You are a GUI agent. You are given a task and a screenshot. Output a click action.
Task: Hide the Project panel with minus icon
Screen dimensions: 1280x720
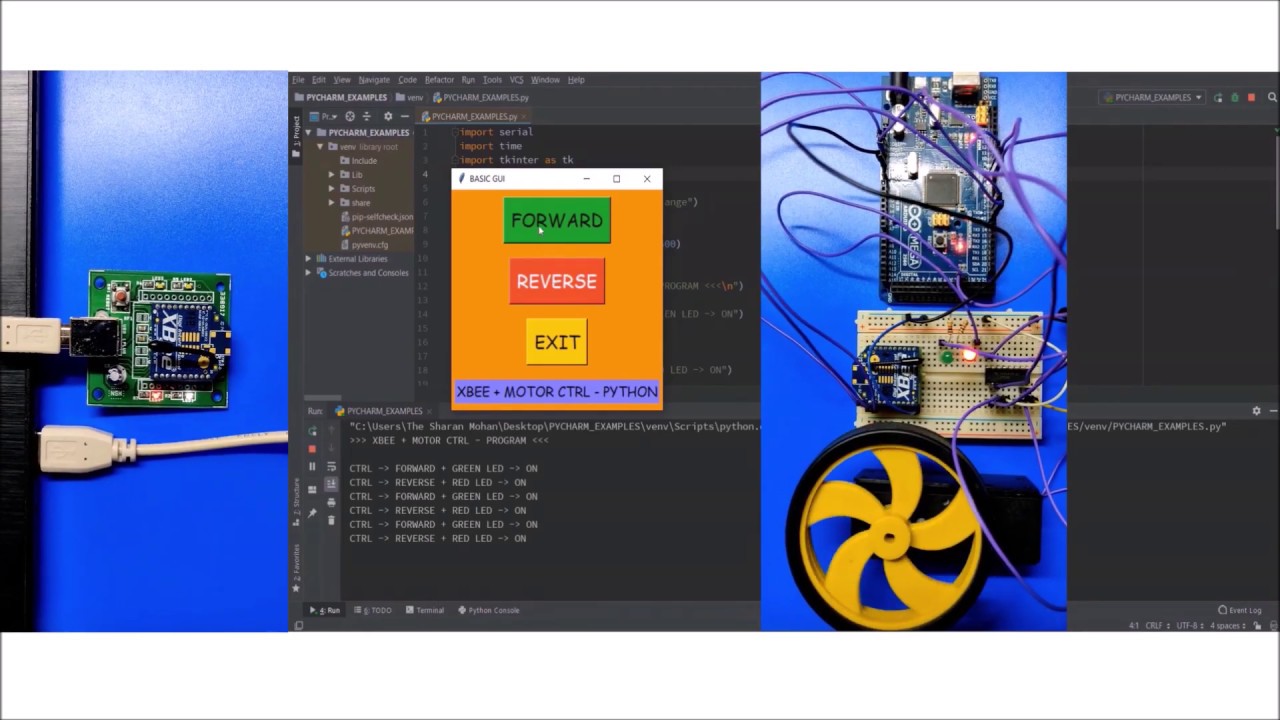[x=404, y=116]
